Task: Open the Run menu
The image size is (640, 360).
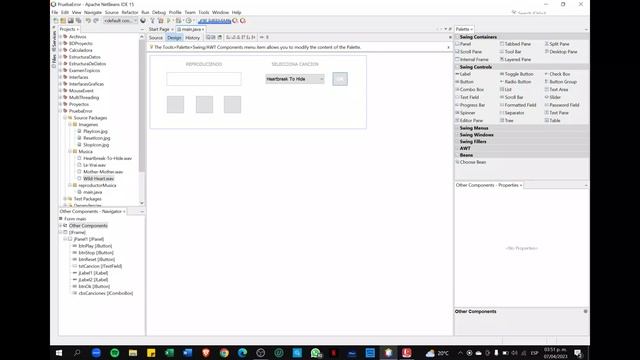Action: click(145, 13)
